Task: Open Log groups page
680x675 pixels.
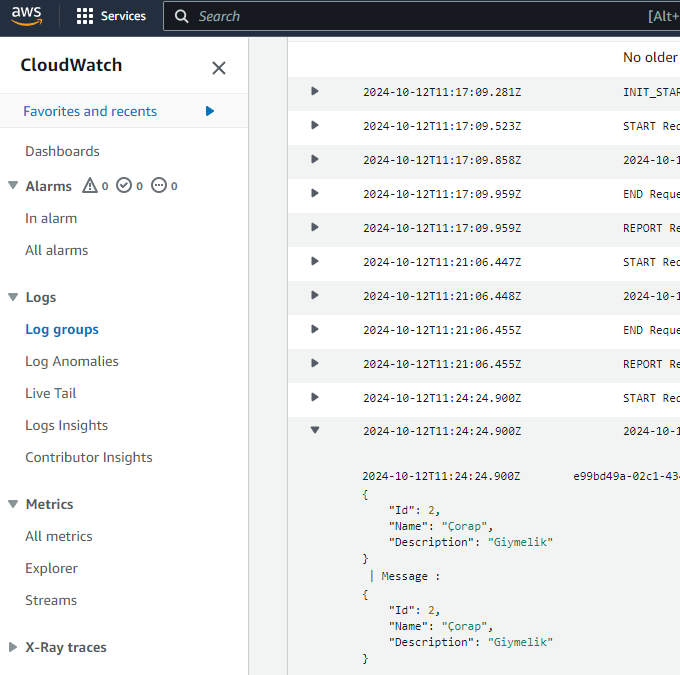Action: click(62, 329)
